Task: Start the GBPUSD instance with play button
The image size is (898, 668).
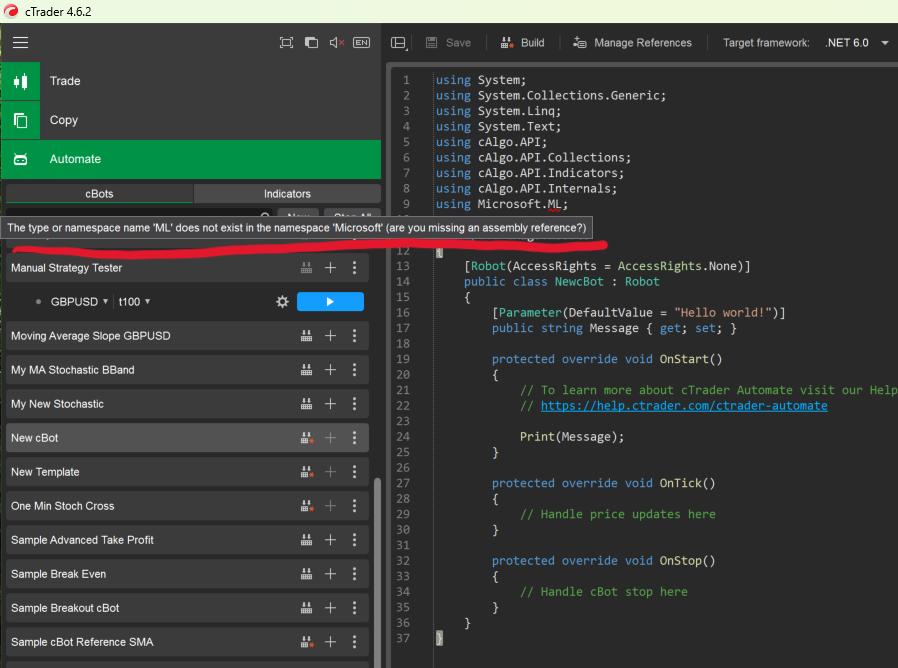Action: click(330, 302)
